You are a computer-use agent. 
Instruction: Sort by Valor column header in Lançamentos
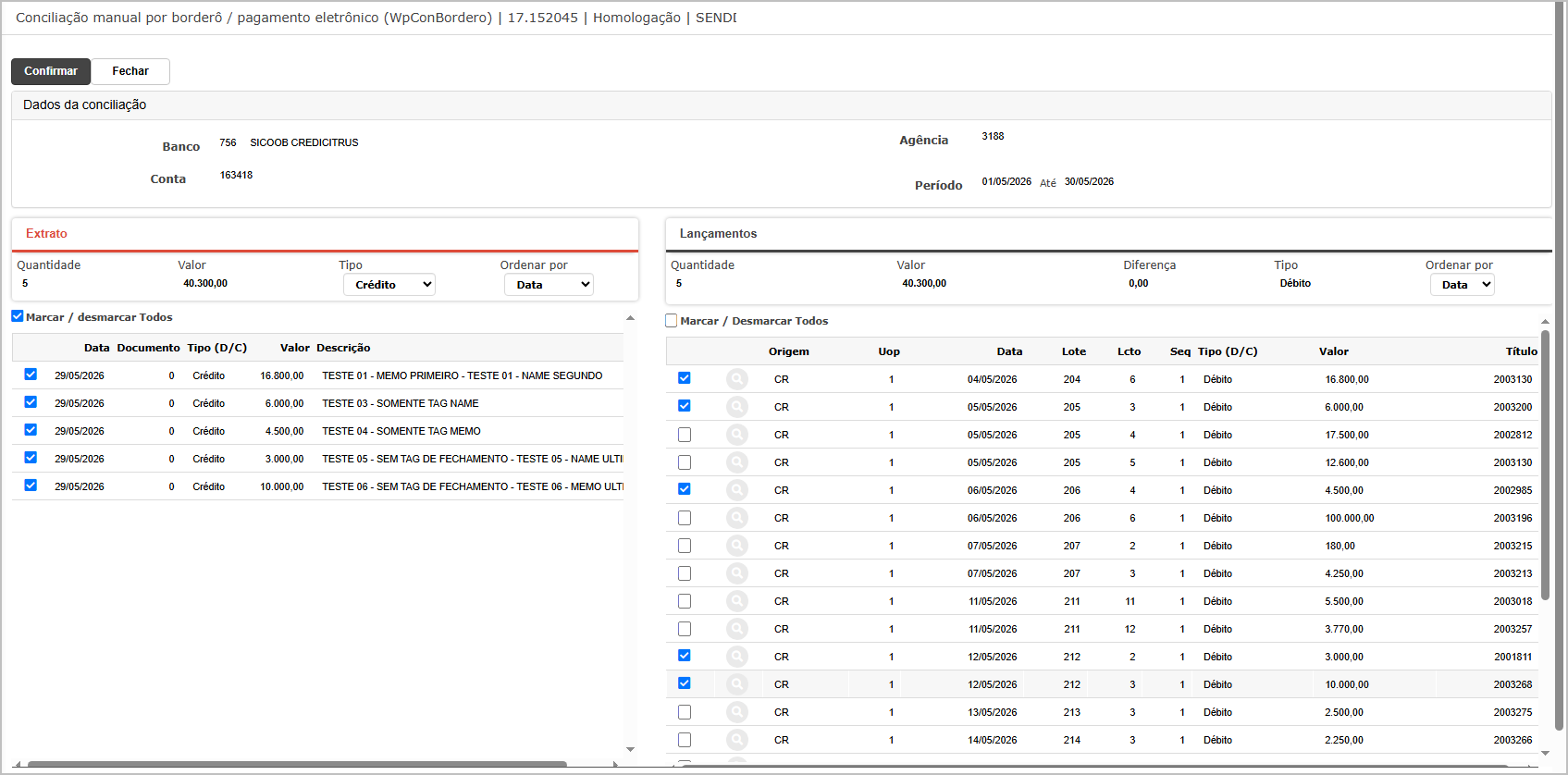click(x=1334, y=351)
